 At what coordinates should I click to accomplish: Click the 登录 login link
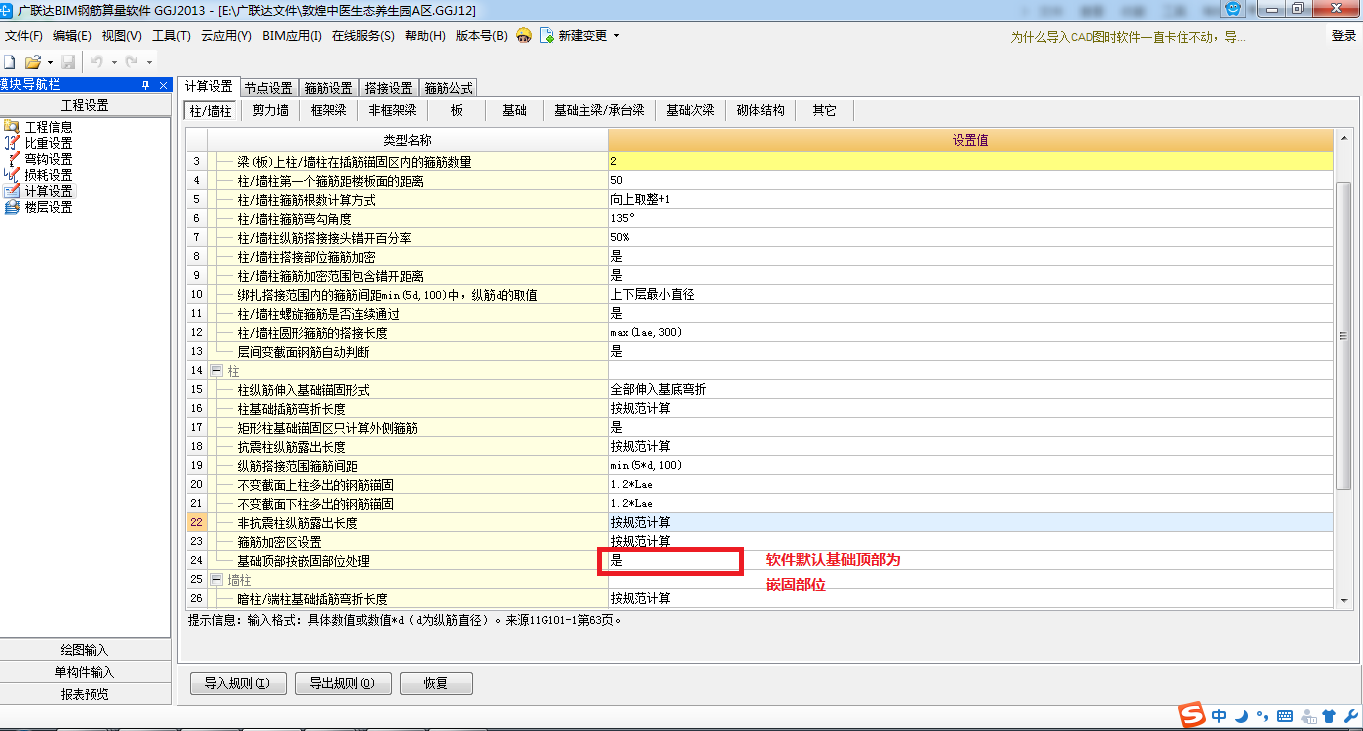pos(1343,36)
